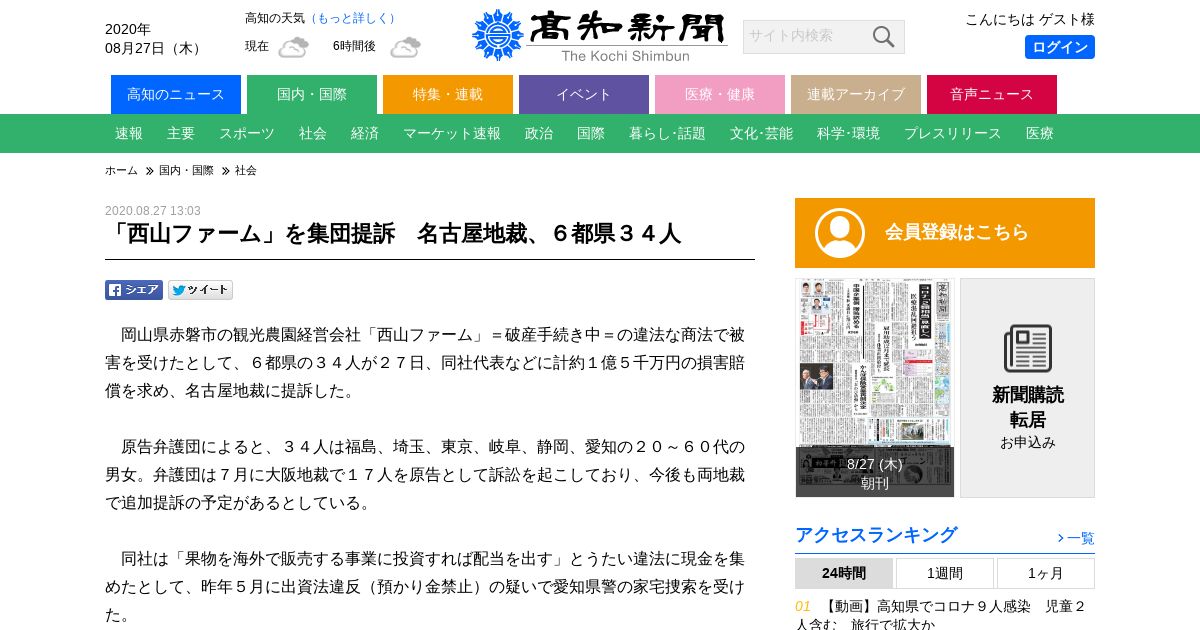Image resolution: width=1200 pixels, height=630 pixels.
Task: Open the 8/27 朝刊 newspaper front page thumbnail
Action: click(875, 388)
